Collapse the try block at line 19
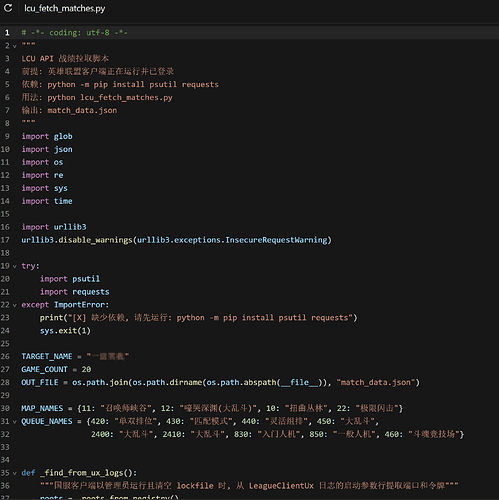Screen dimensions: 499x500 pos(15,266)
